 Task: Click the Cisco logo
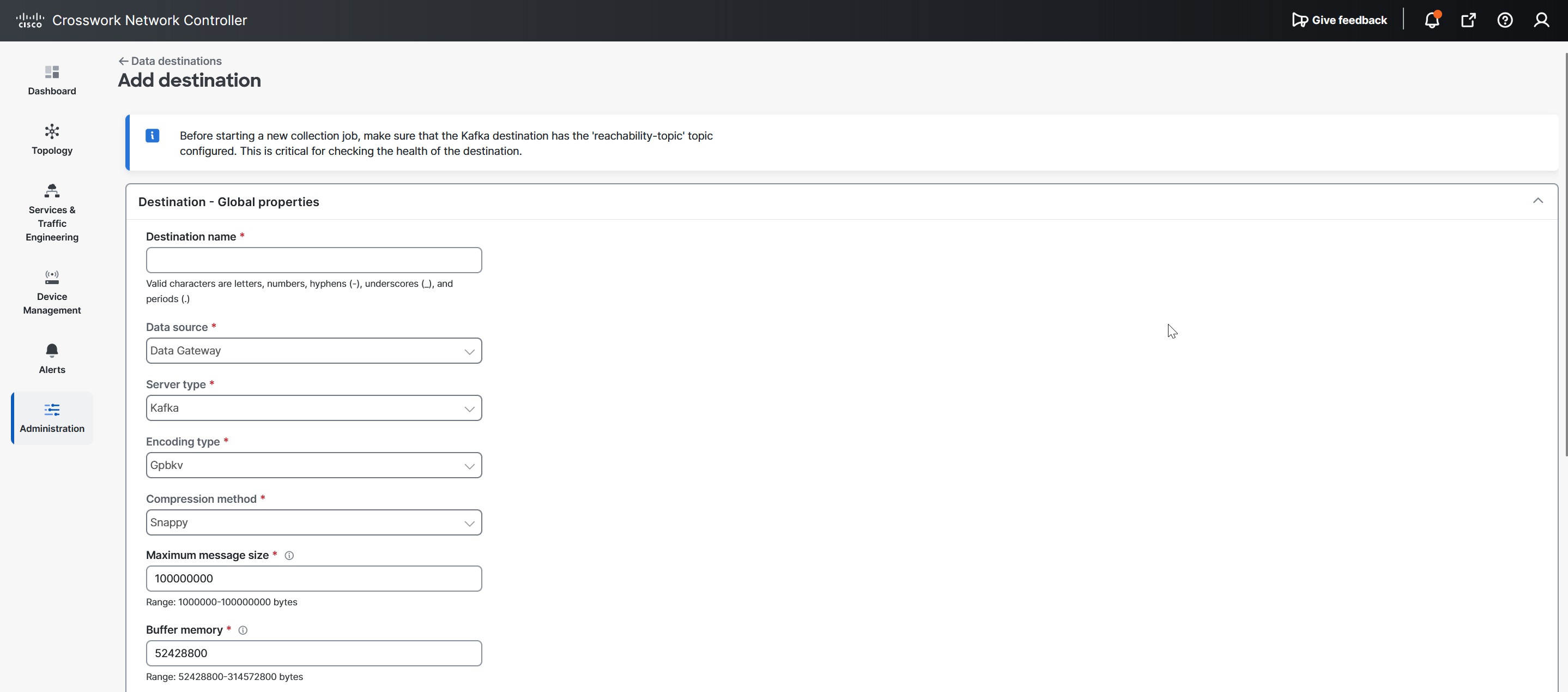[29, 20]
